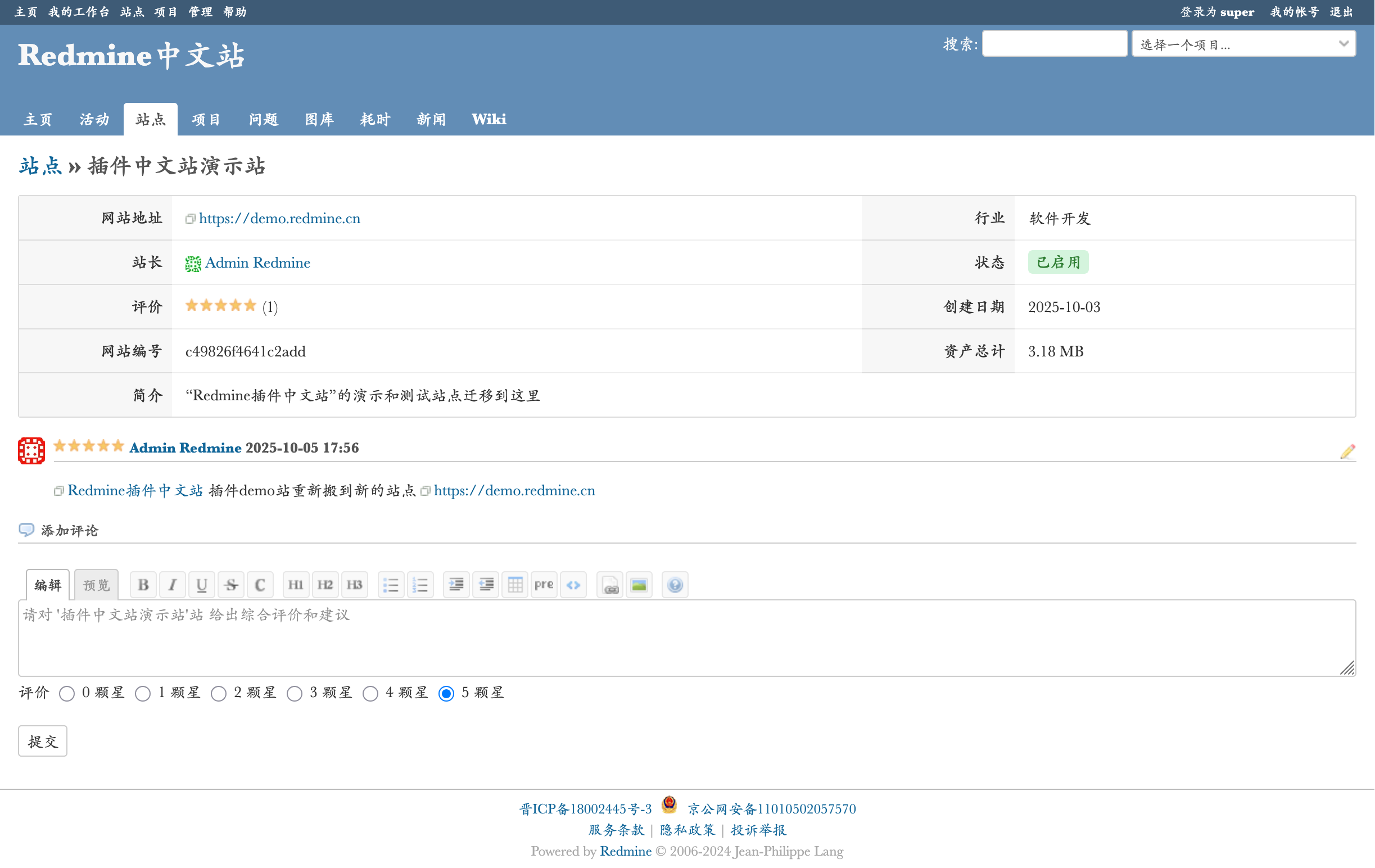The height and width of the screenshot is (868, 1375).
Task: Select the 4 颗星 radio button
Action: 370,693
